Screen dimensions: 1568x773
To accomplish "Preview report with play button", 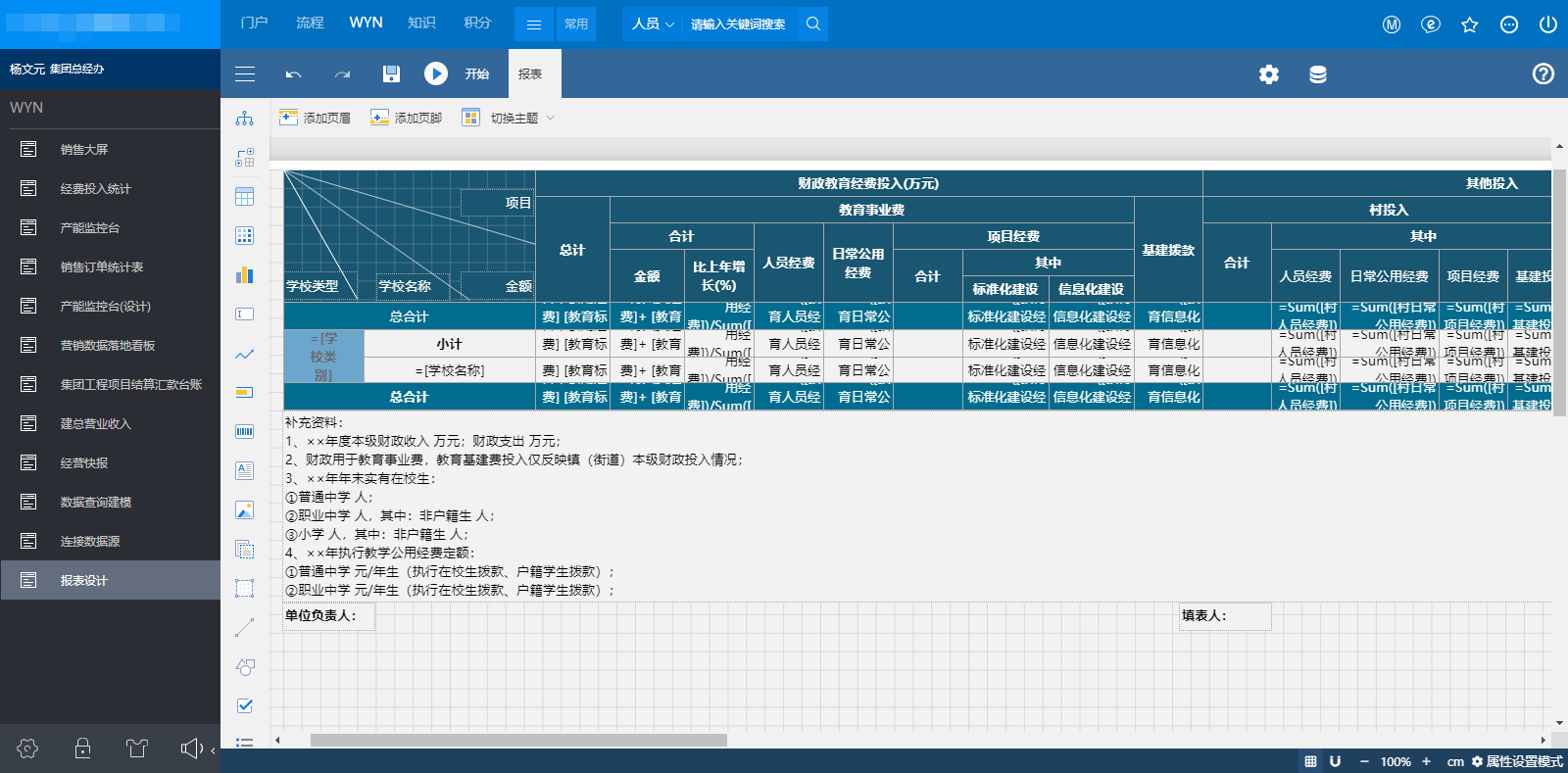I will 436,73.
